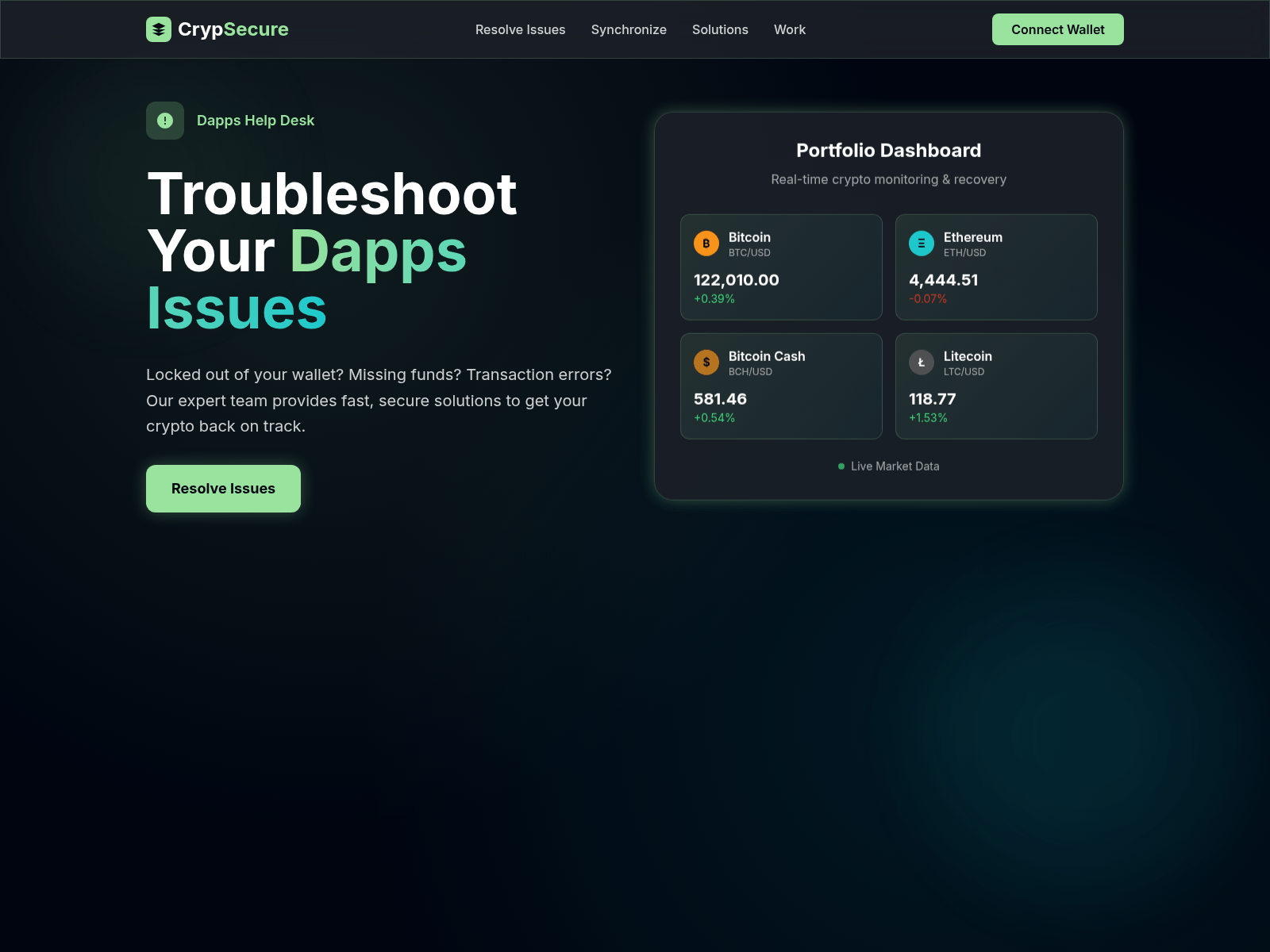The height and width of the screenshot is (952, 1270).
Task: Click the Ethereum price 4,444.51
Action: [944, 280]
